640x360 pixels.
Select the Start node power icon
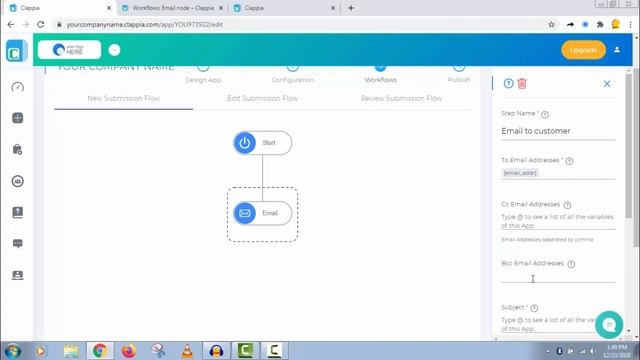[x=244, y=143]
